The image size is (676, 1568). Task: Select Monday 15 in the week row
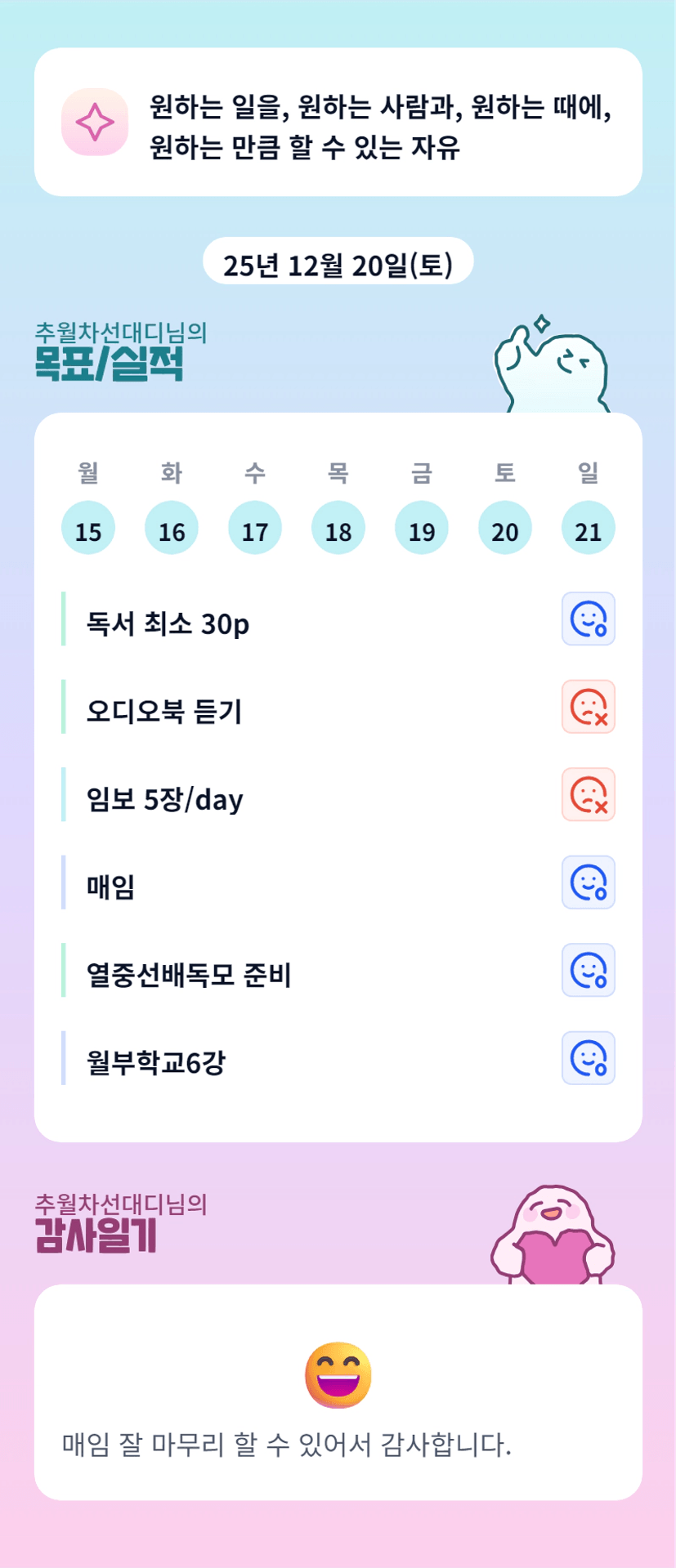tap(88, 528)
